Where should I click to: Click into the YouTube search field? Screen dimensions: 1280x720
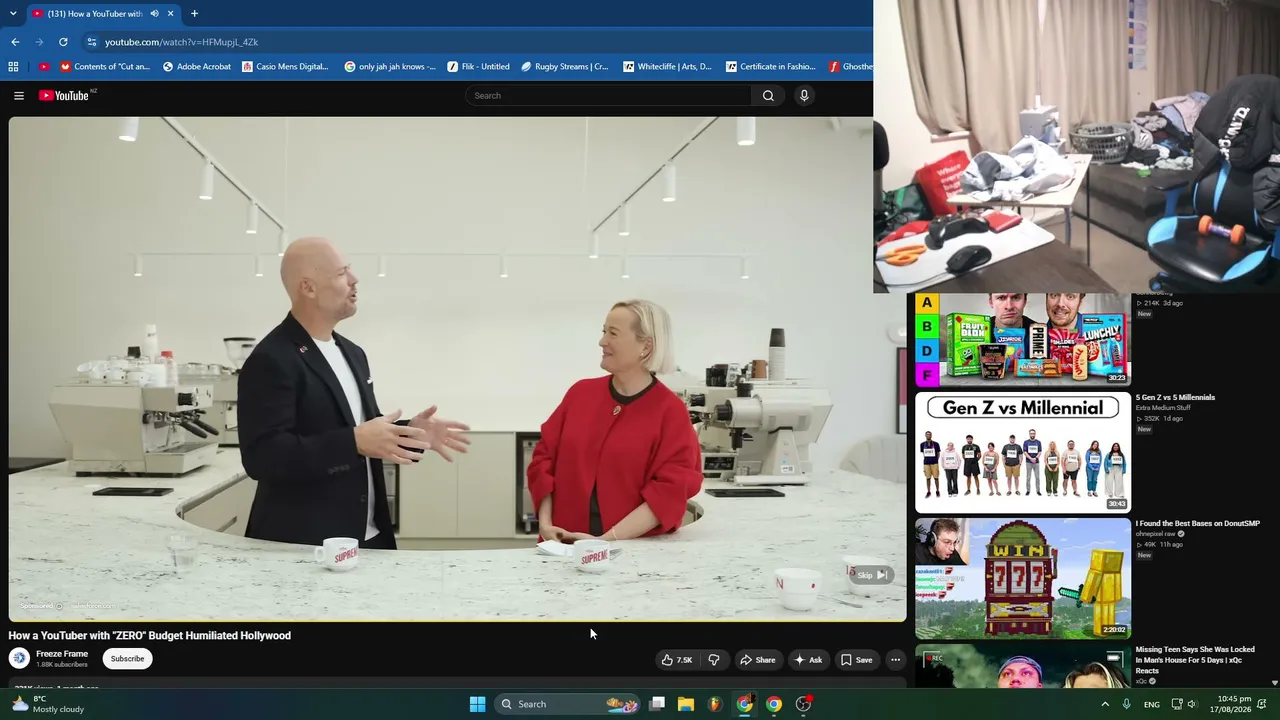point(610,96)
